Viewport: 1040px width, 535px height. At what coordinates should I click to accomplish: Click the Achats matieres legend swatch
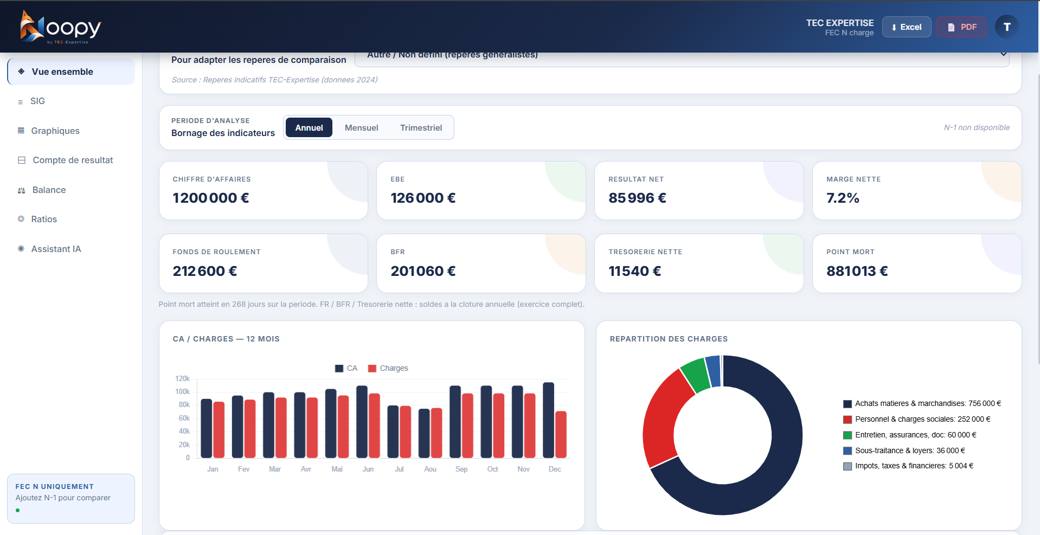[847, 403]
